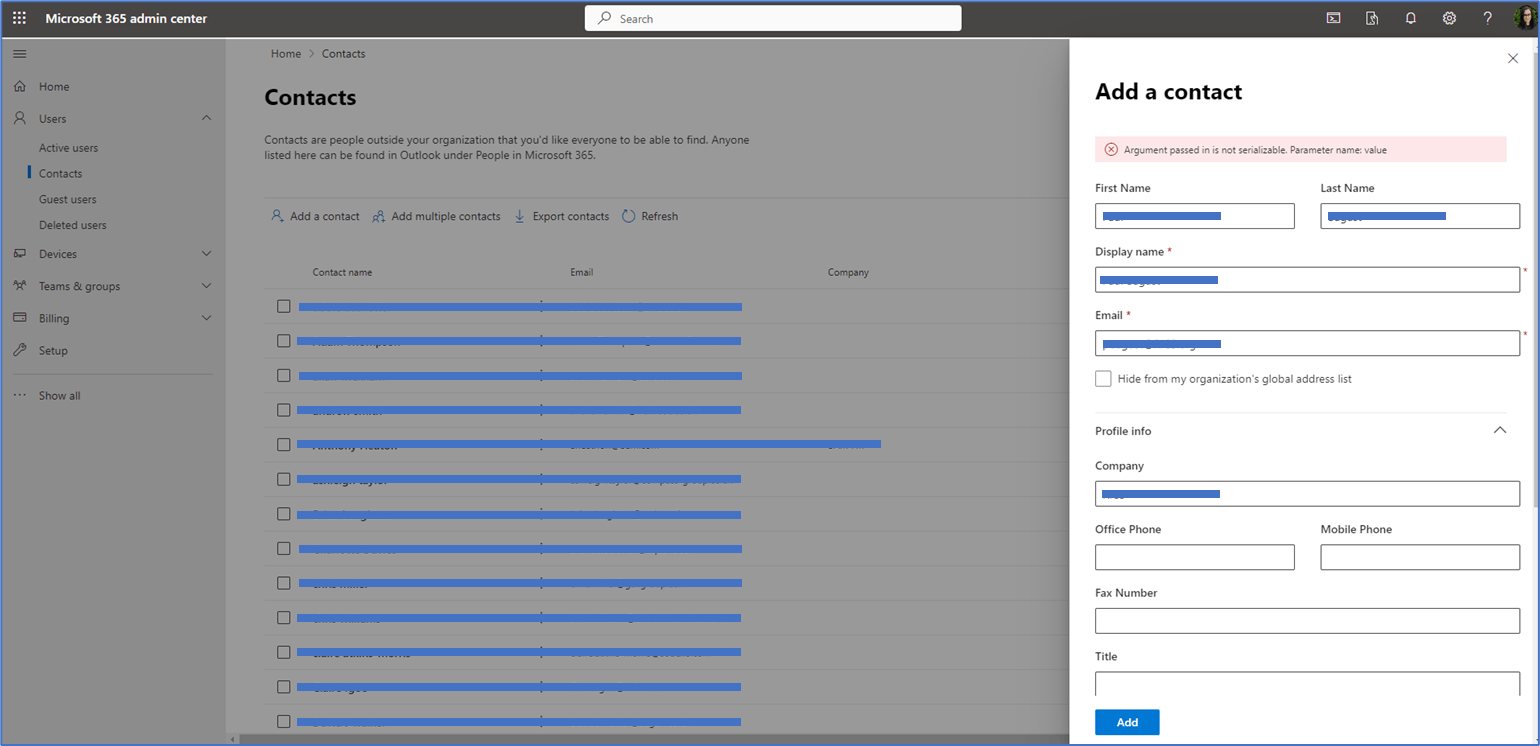Click the Office Phone input field

[x=1195, y=557]
